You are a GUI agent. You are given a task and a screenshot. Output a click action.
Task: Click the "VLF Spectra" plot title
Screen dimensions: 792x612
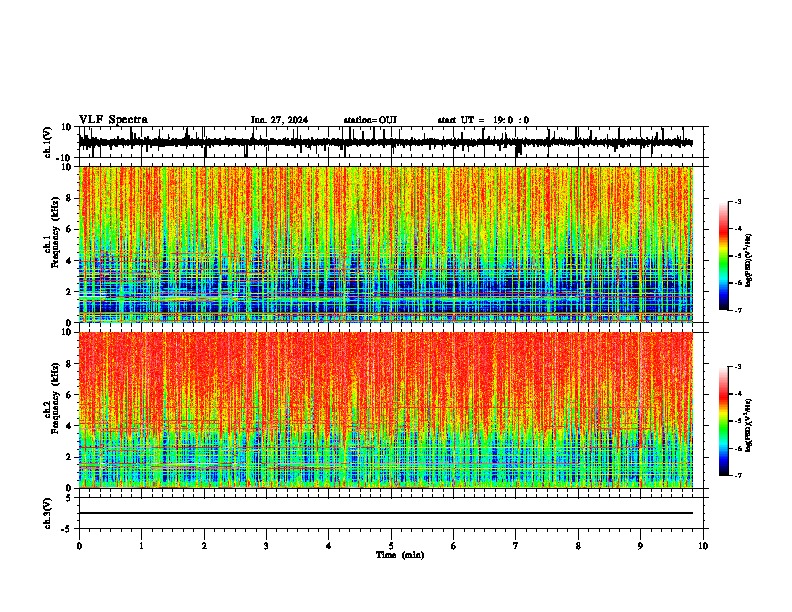click(113, 120)
